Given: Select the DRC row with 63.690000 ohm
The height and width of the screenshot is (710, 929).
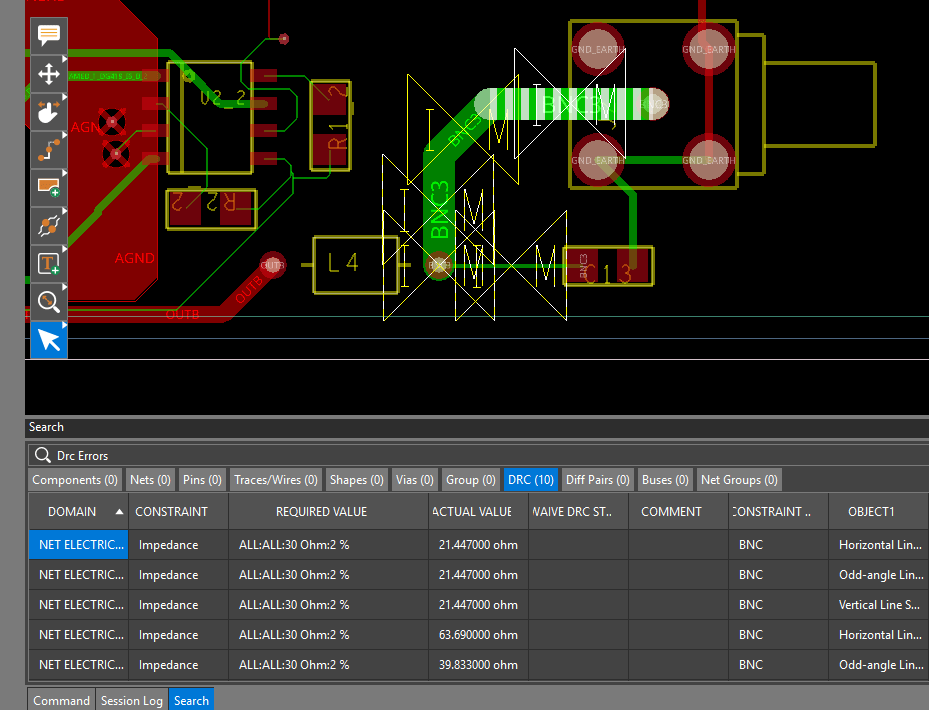Looking at the screenshot, I should (x=478, y=635).
